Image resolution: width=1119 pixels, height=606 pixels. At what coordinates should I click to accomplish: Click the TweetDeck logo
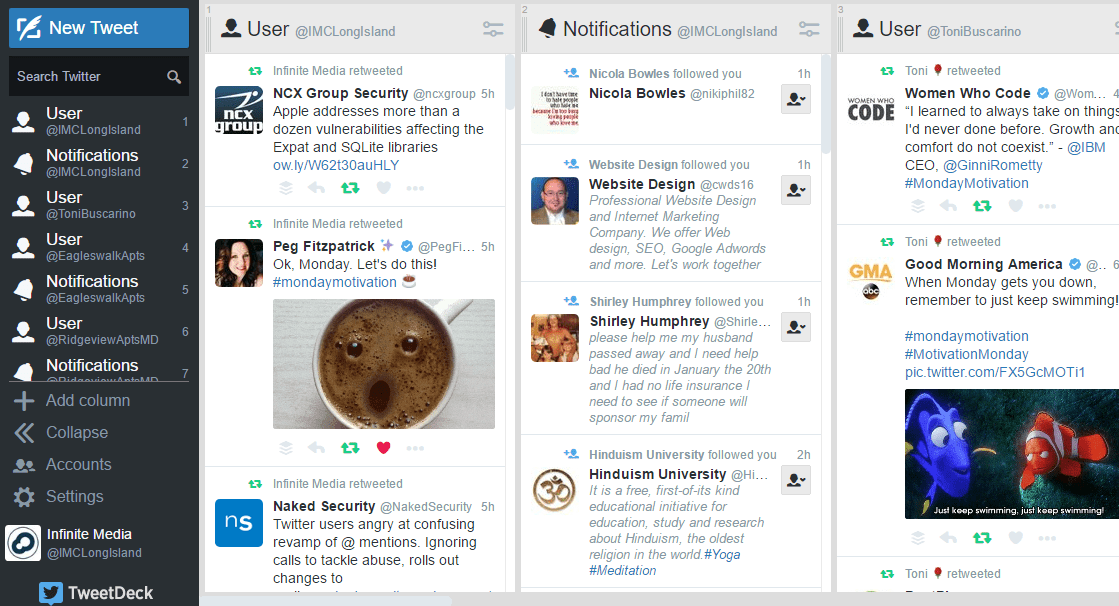[x=96, y=592]
